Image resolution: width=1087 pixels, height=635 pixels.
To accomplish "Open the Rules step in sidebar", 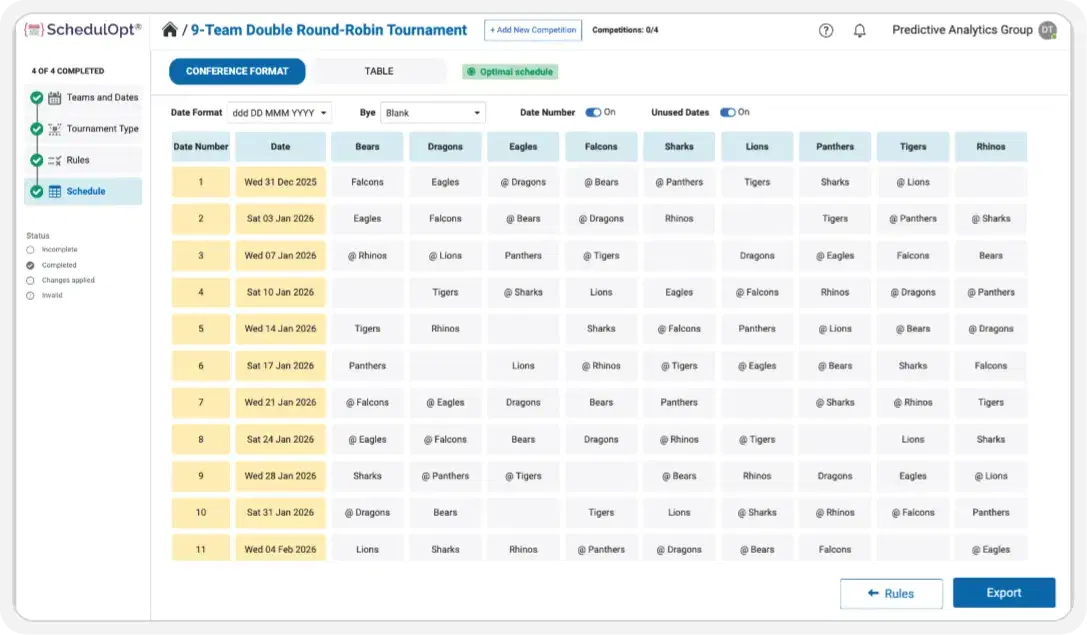I will [x=84, y=160].
